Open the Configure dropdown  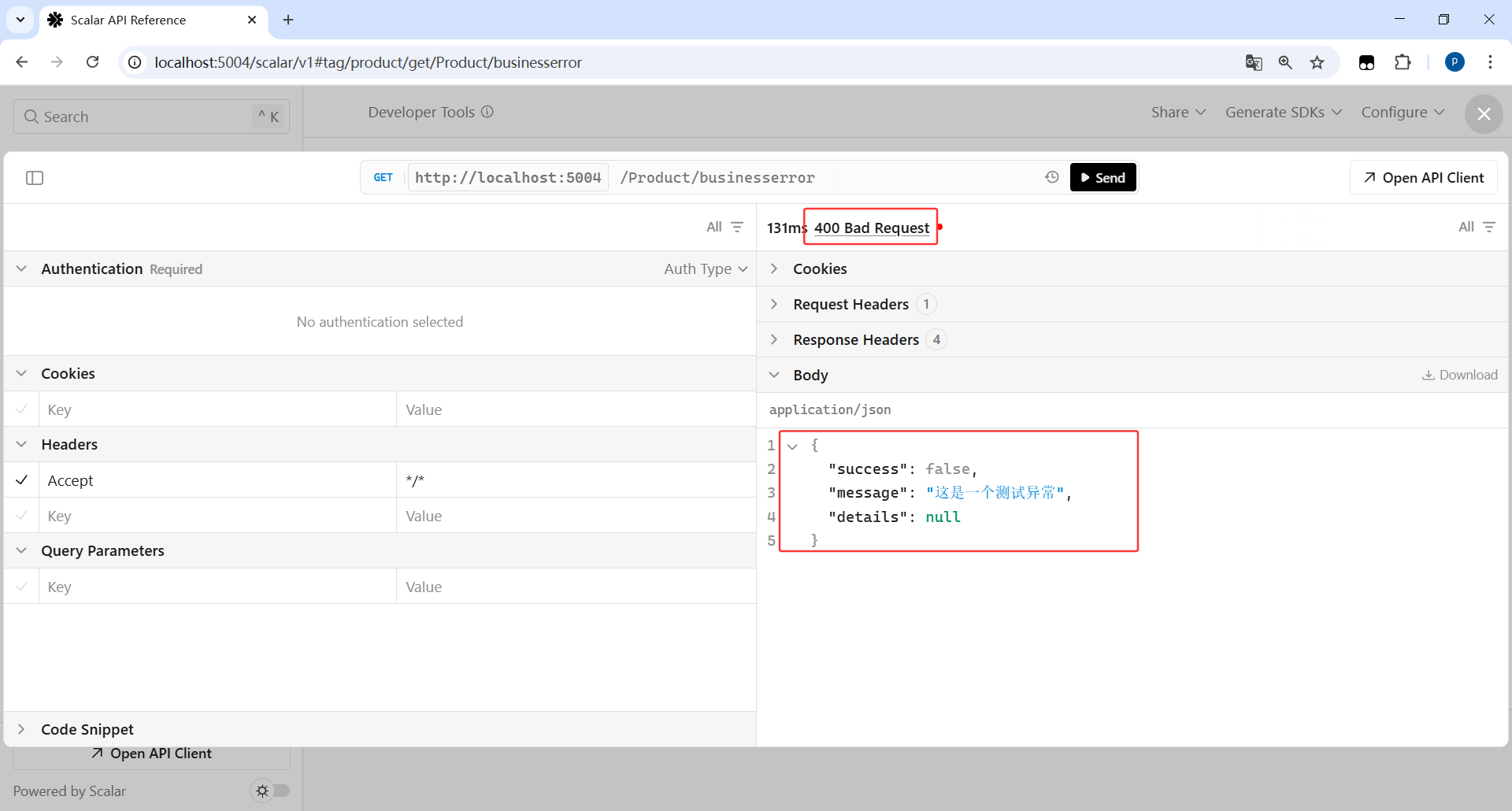click(1403, 112)
